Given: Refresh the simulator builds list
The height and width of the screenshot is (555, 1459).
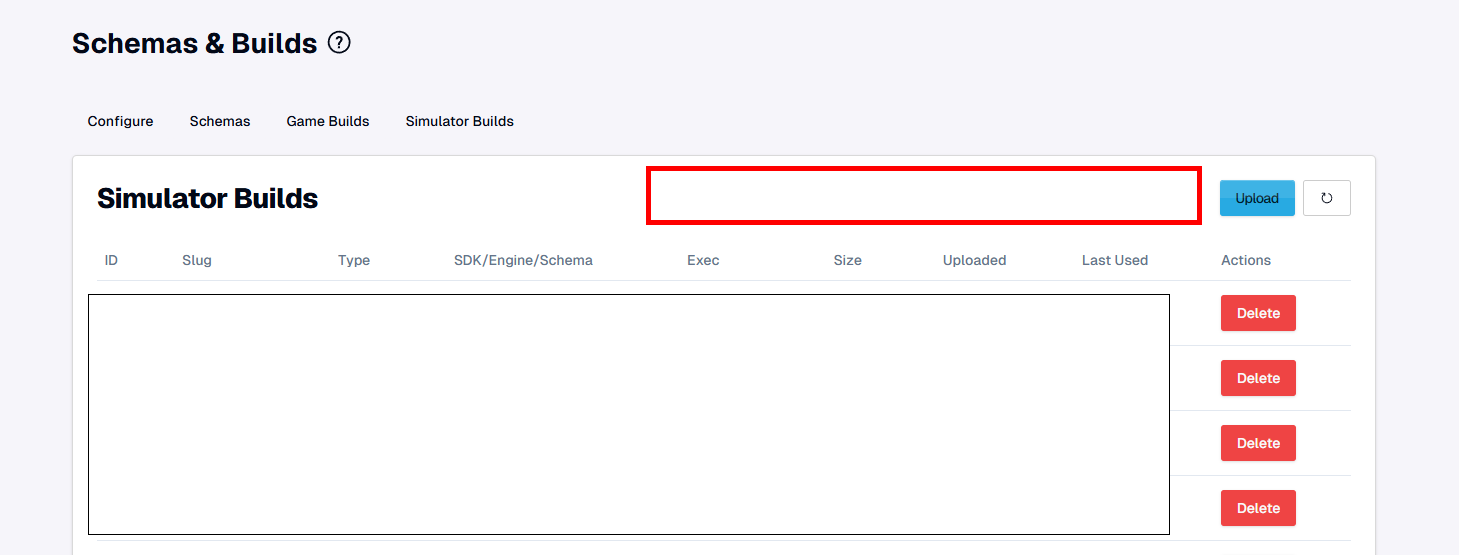Looking at the screenshot, I should click(x=1326, y=198).
